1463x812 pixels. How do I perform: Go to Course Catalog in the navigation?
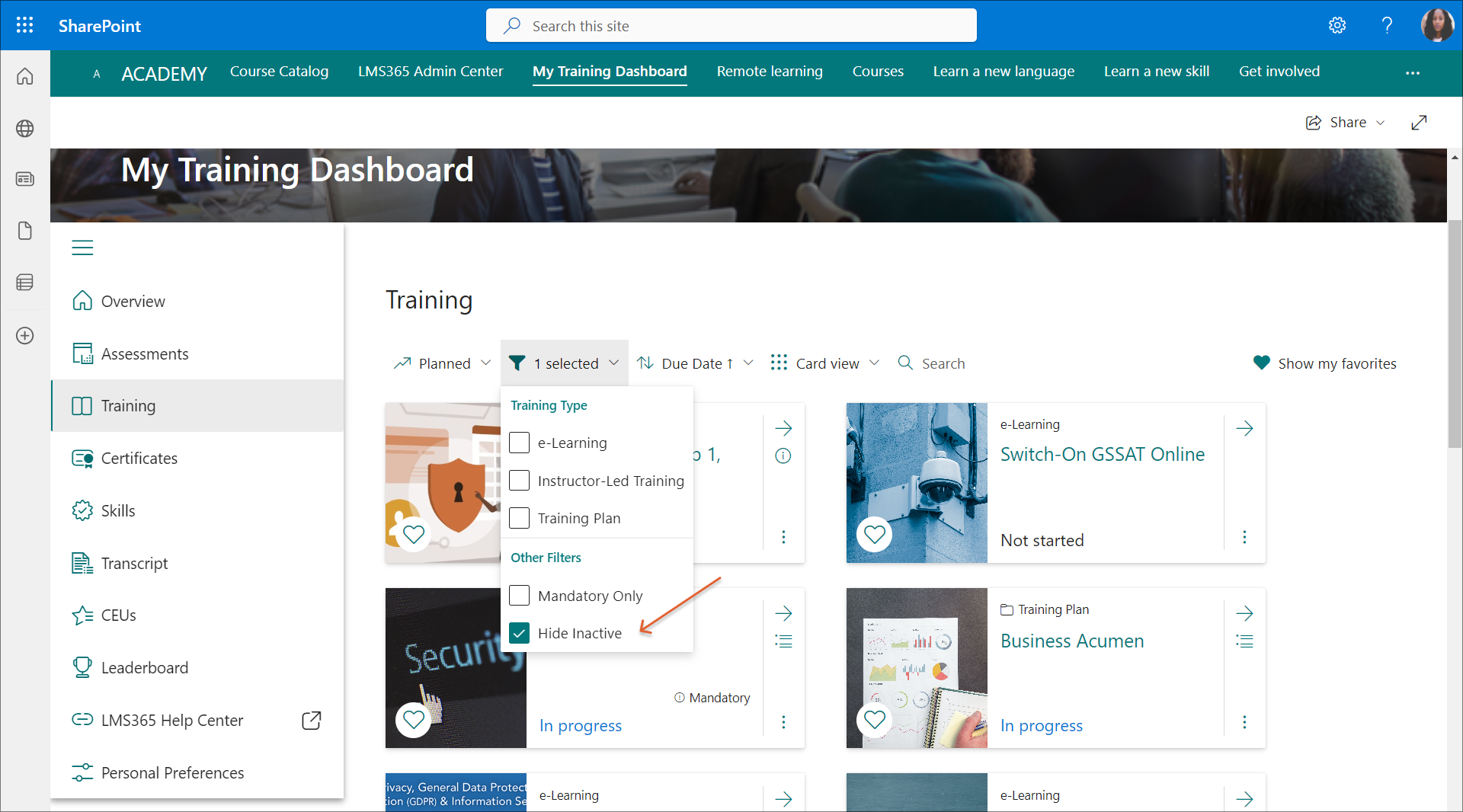279,72
